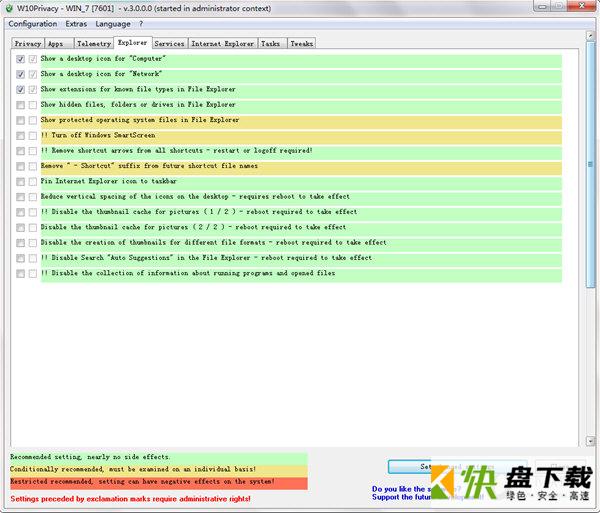Tick first checkbox for Disable Search "Auto Suggestions"
The image size is (600, 513).
tap(21, 258)
